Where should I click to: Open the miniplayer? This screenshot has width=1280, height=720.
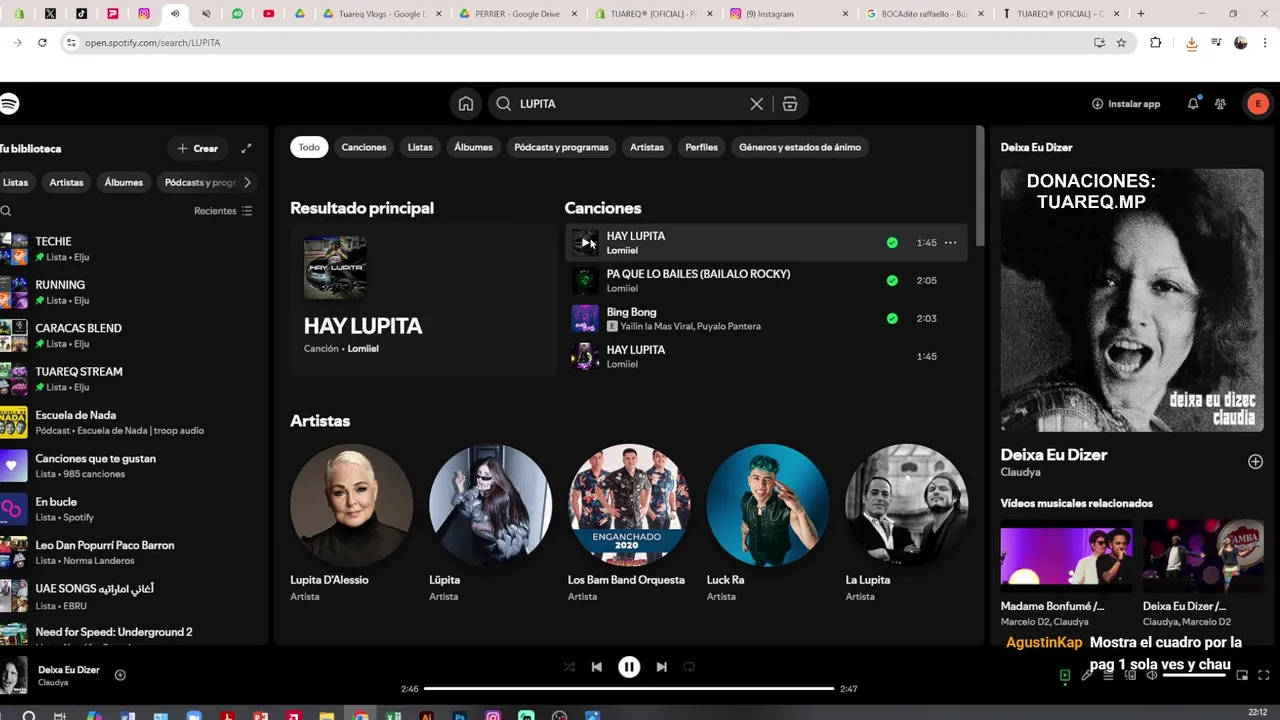coord(1242,675)
